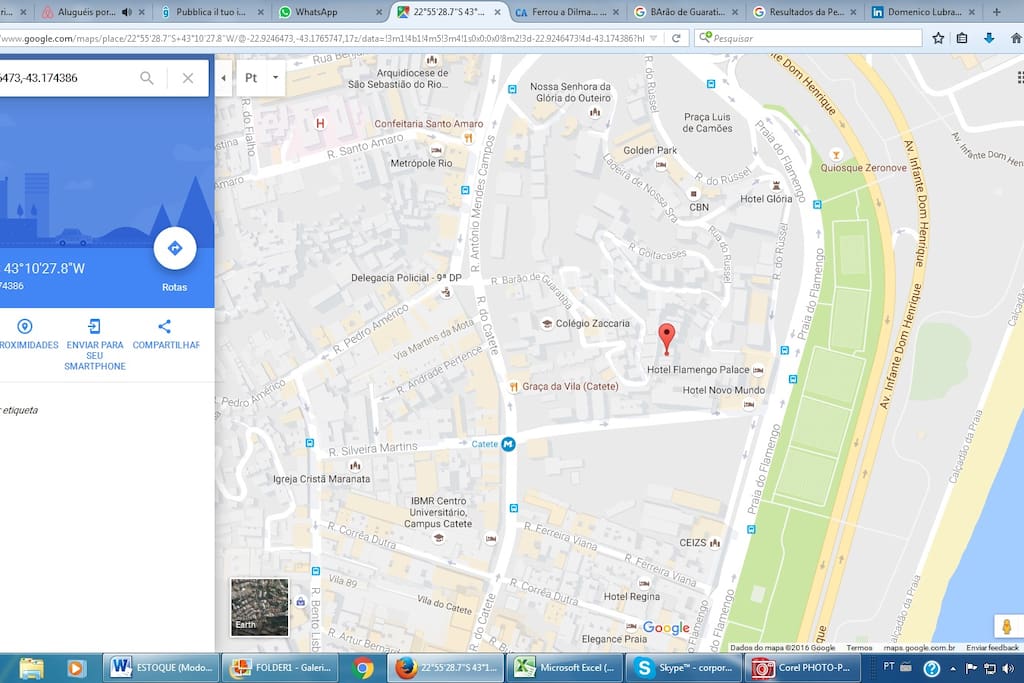Click the Confeitaria Santo Amaro restaurant icon

click(x=468, y=138)
